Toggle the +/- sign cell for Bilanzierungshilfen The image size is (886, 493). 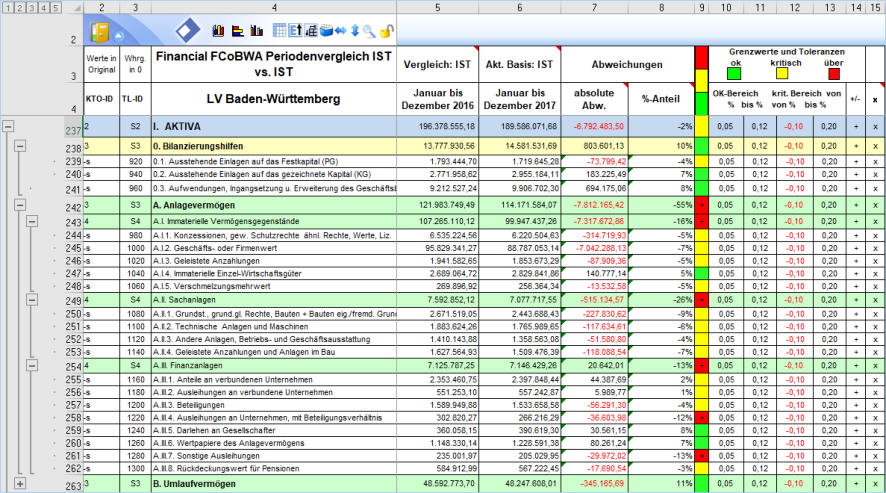click(x=855, y=145)
